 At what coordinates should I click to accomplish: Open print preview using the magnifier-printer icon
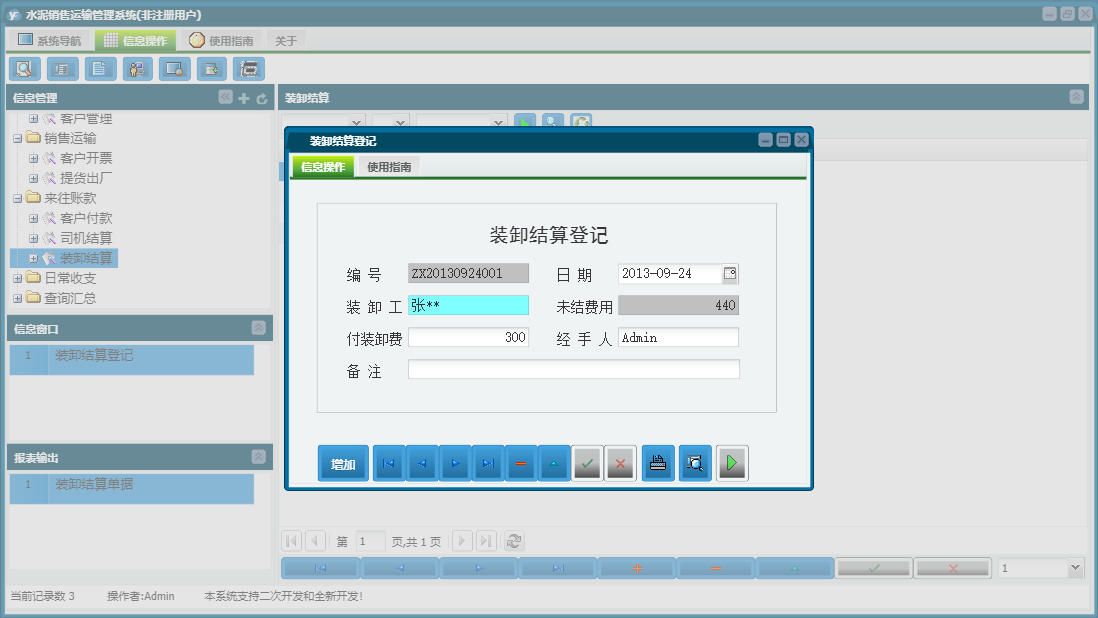click(x=694, y=462)
